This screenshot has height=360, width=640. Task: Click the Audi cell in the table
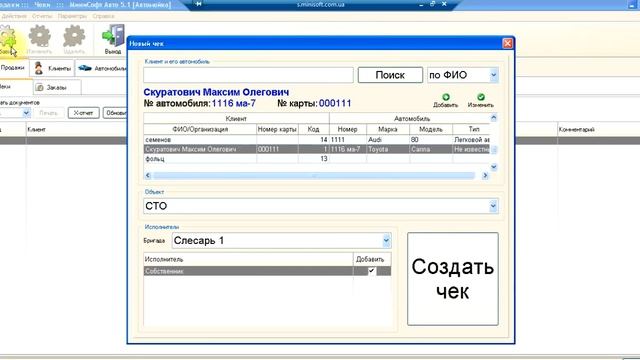coord(388,140)
